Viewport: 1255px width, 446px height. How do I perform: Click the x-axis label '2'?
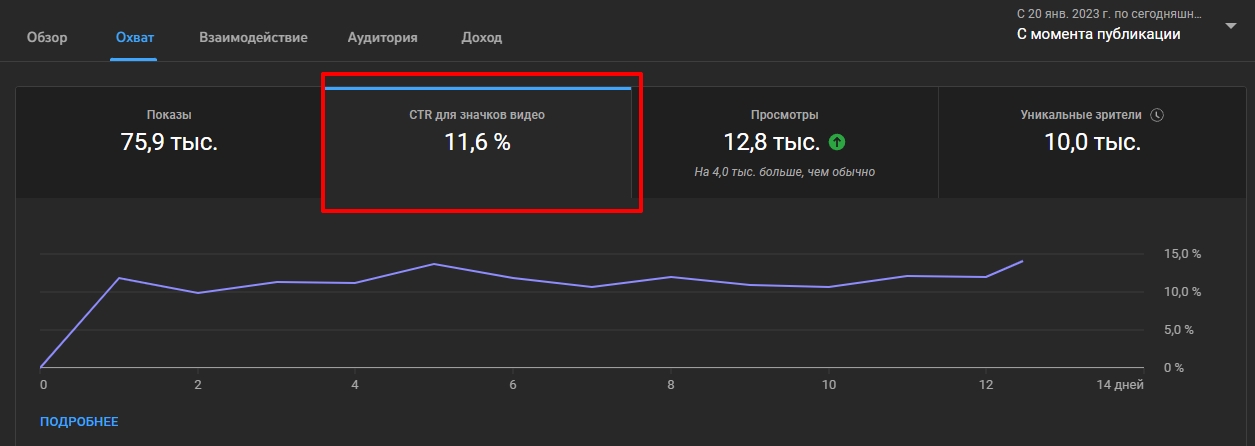pos(199,385)
